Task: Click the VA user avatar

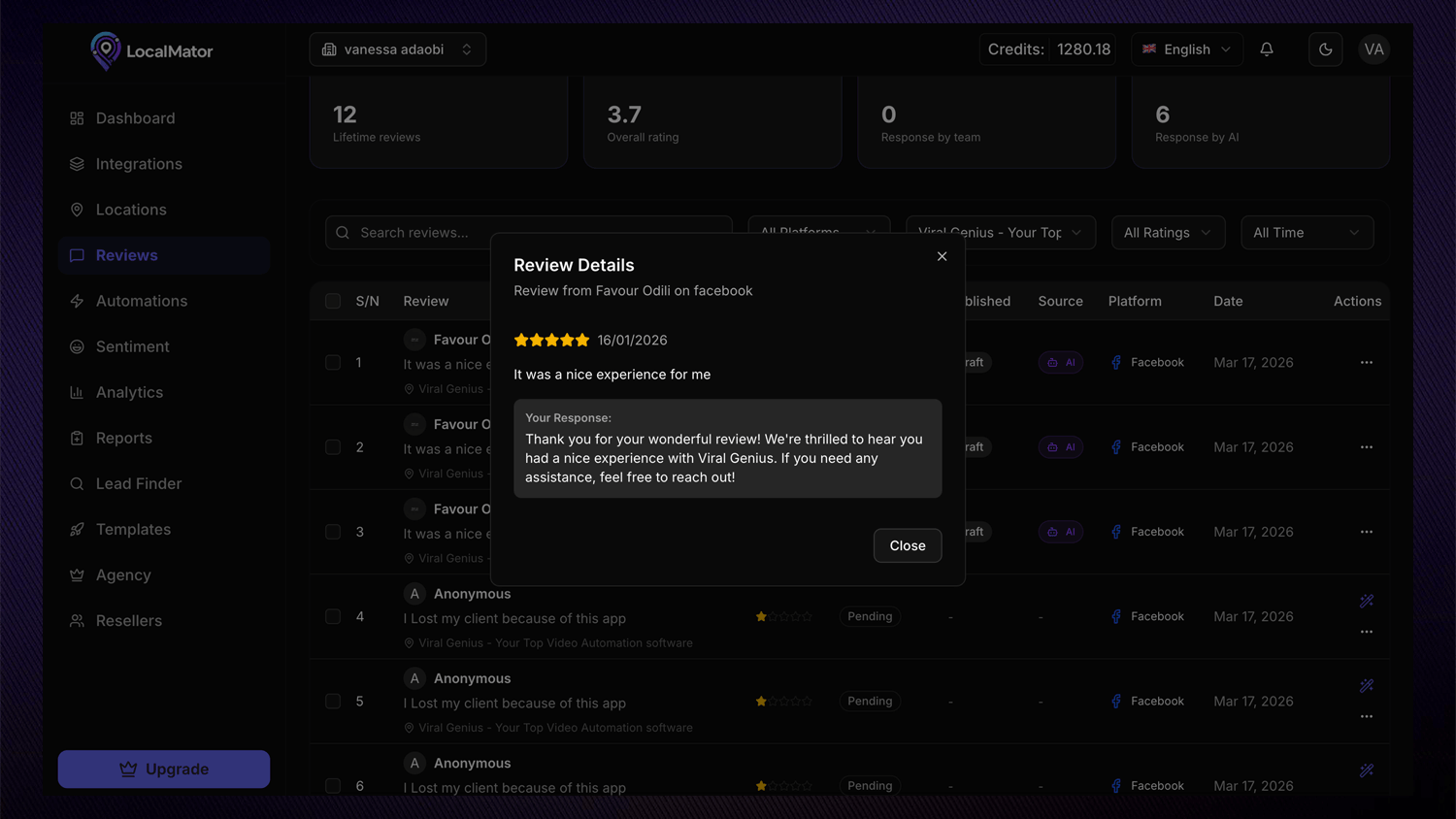Action: click(1373, 49)
